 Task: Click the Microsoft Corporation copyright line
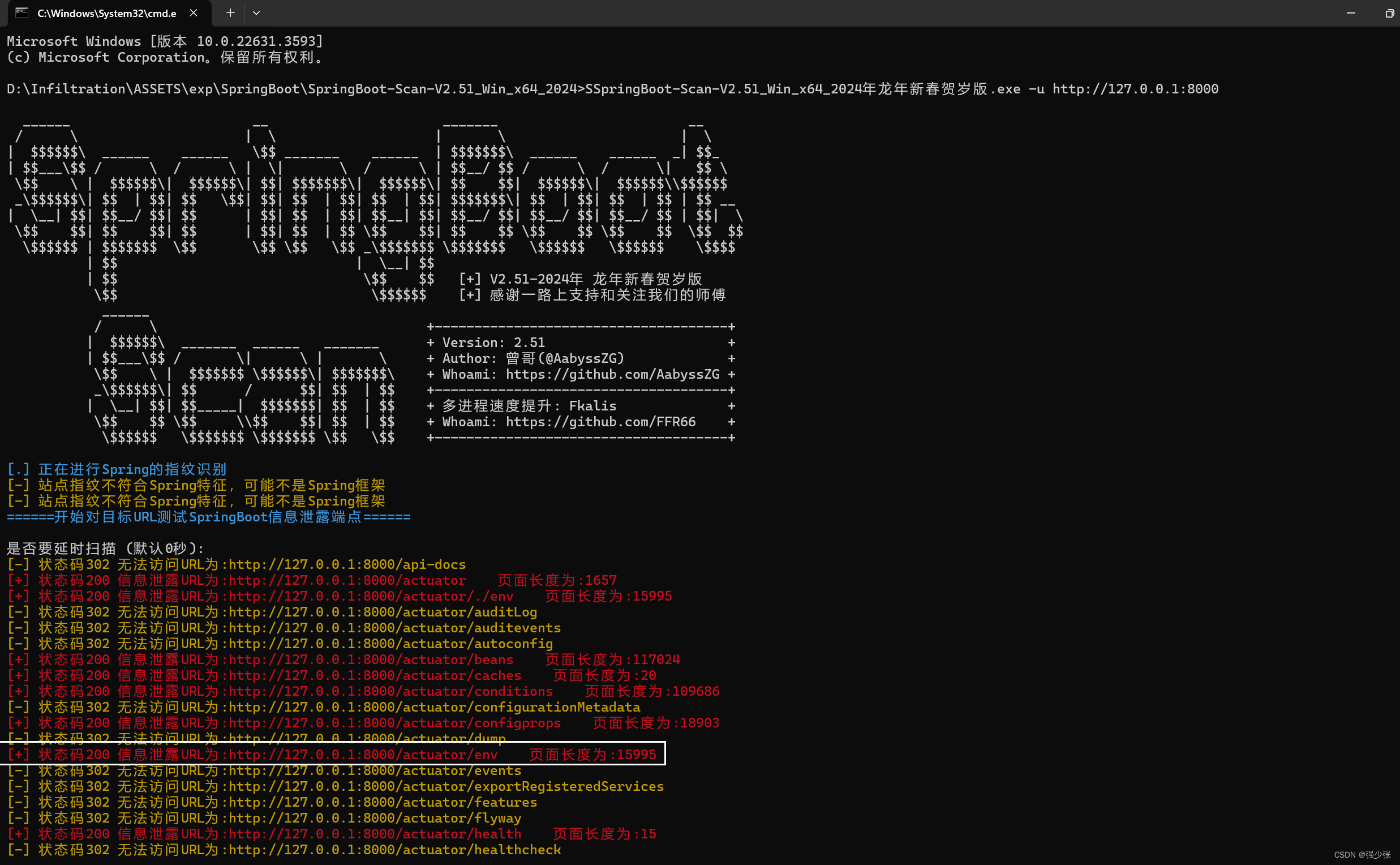[x=165, y=57]
